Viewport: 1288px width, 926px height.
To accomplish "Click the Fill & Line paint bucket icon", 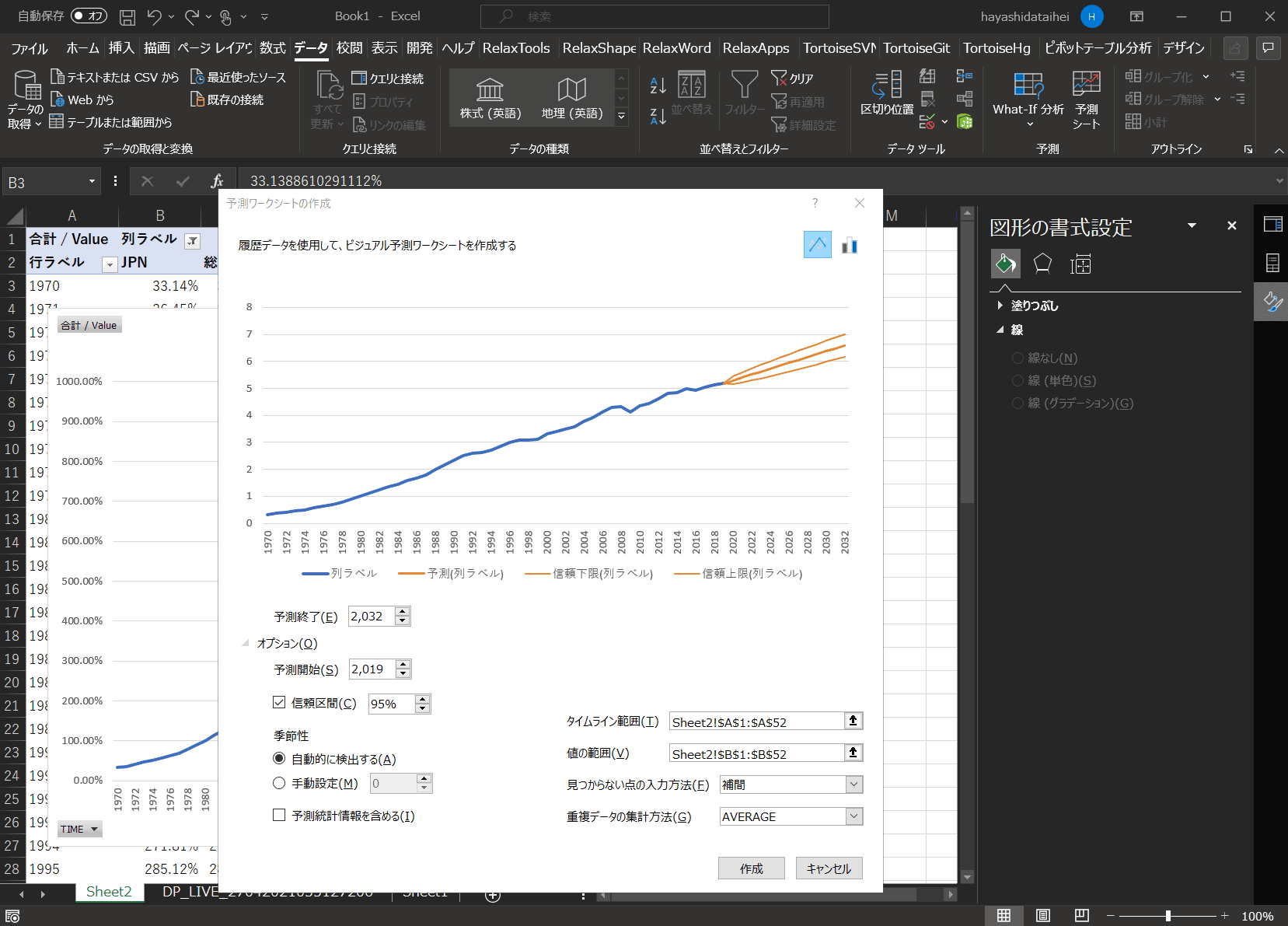I will (1005, 264).
